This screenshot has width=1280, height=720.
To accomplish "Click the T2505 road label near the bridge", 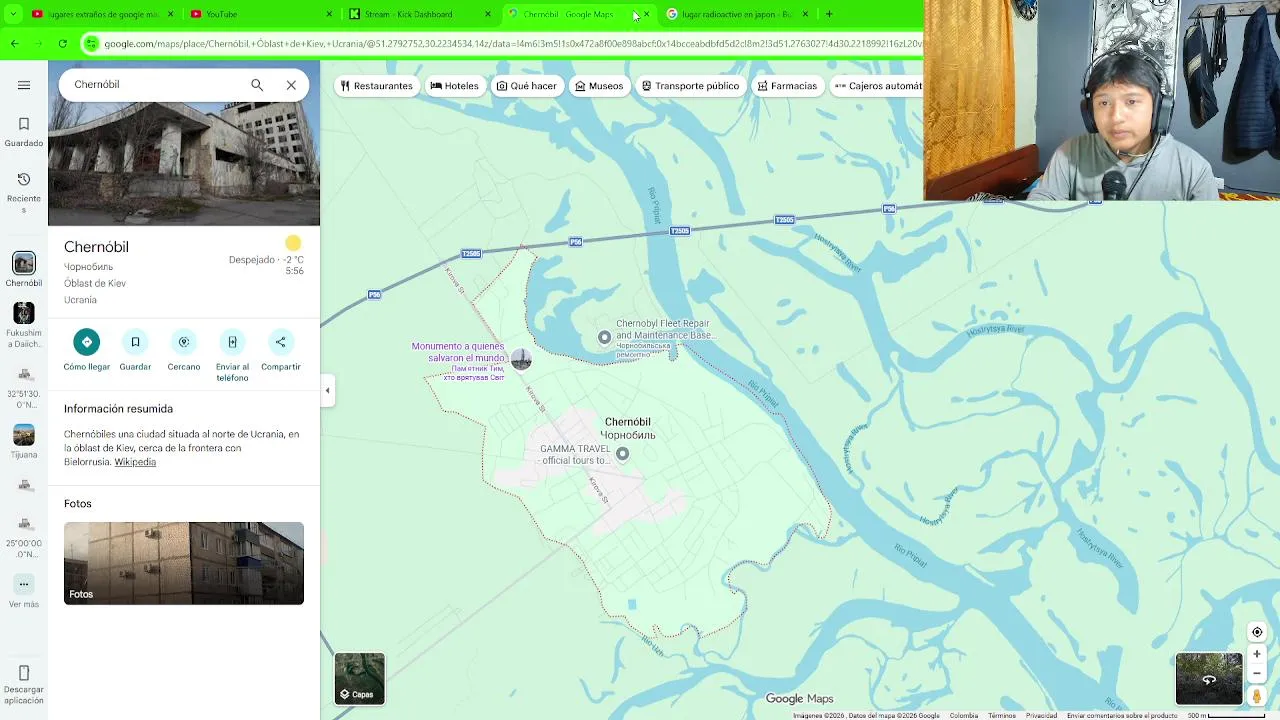I will (x=679, y=231).
